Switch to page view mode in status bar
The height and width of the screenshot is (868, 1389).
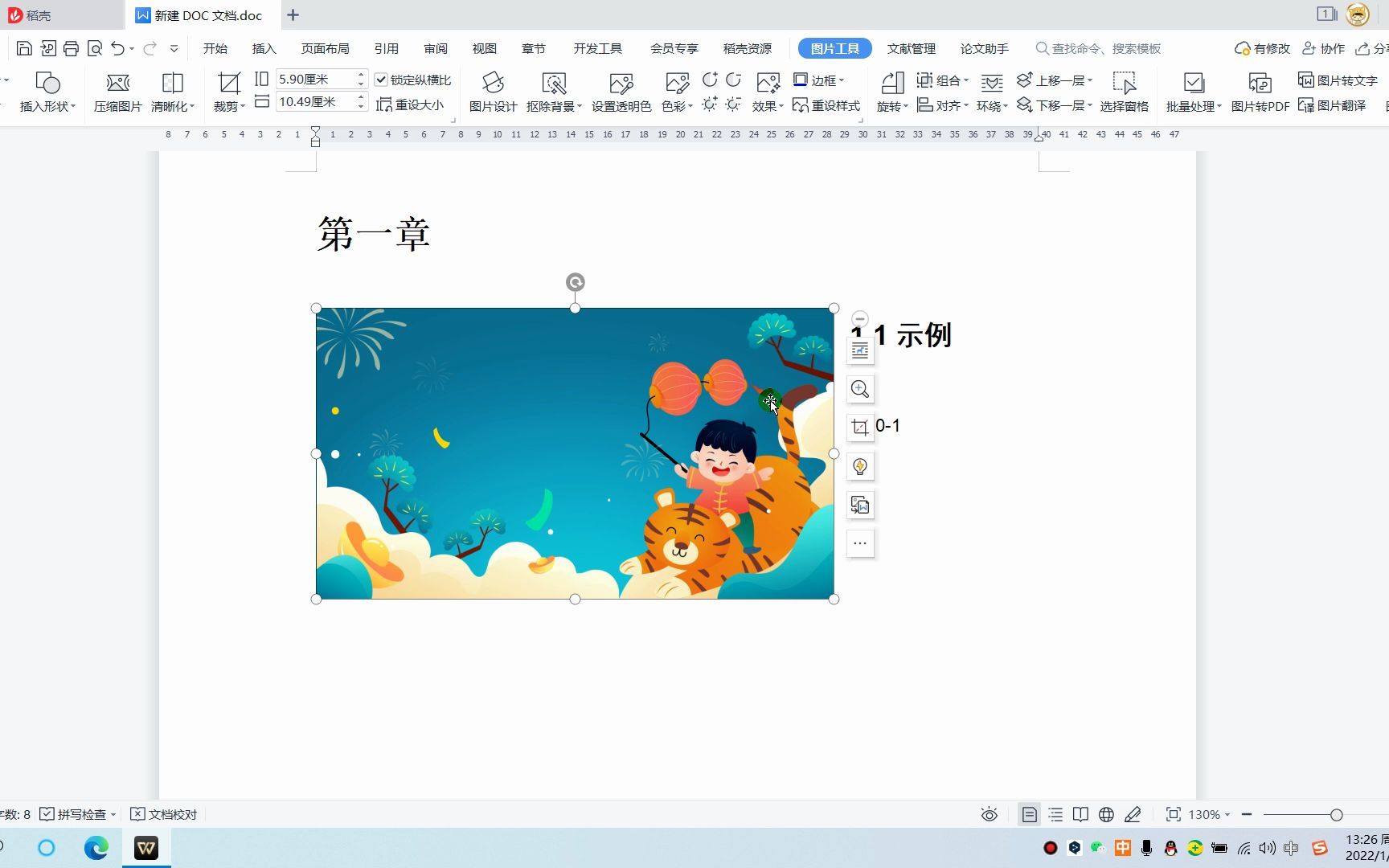pos(1029,815)
